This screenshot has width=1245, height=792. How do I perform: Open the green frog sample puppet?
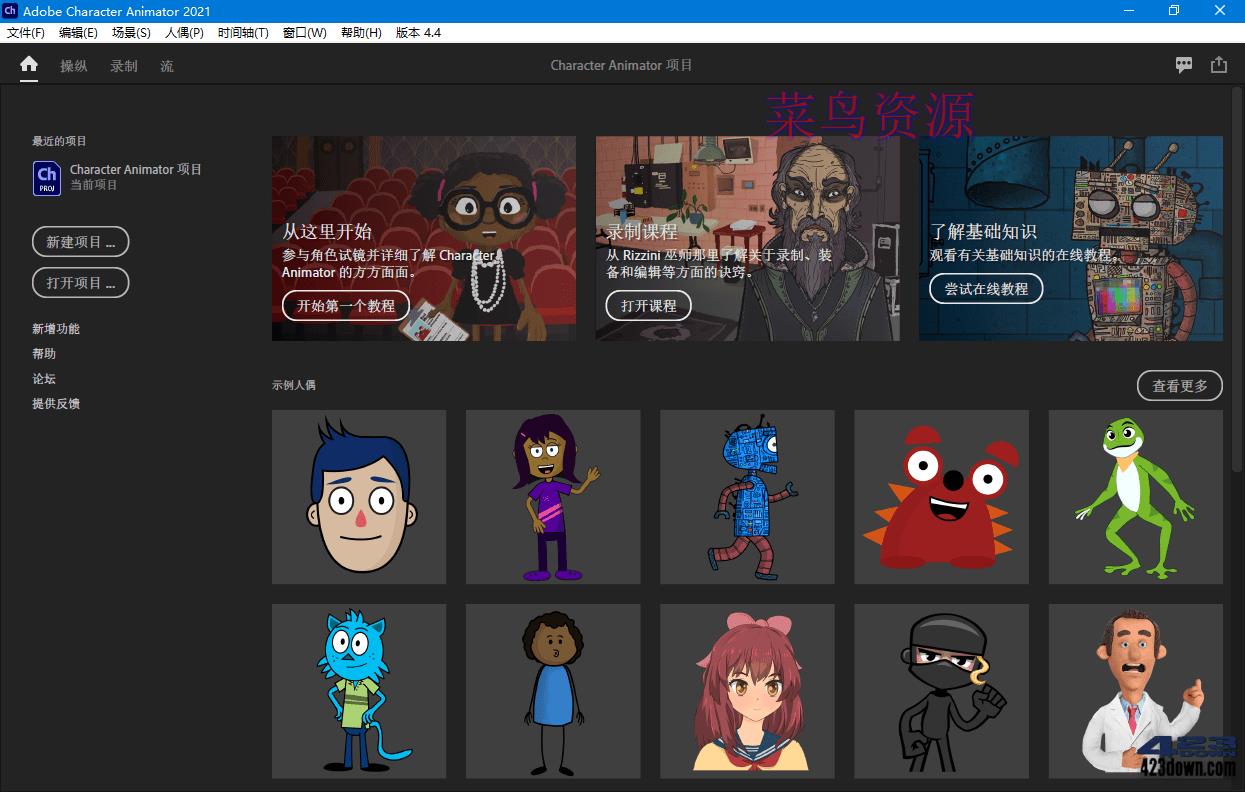click(1135, 496)
